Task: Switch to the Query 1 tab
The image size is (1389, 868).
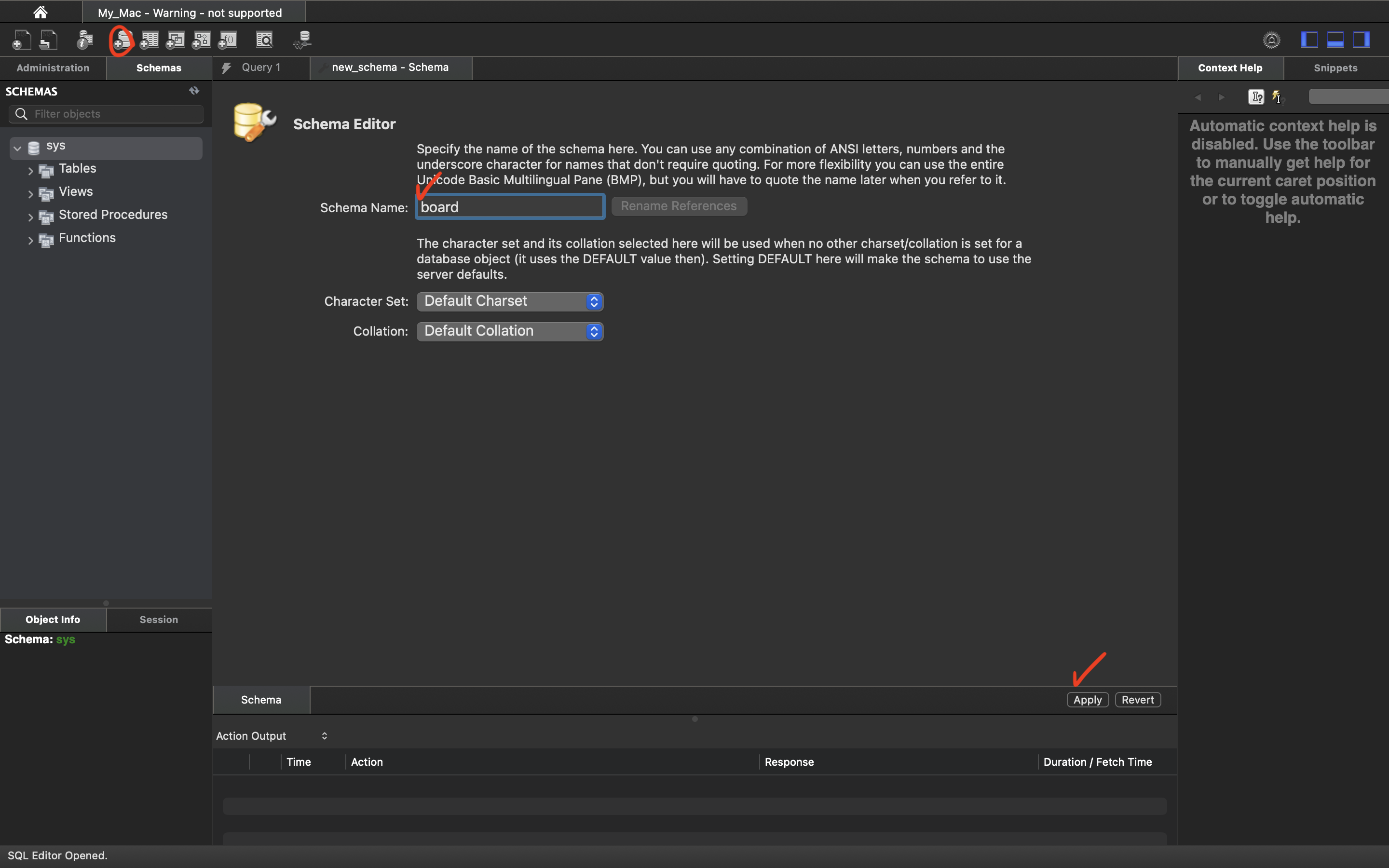Action: [260, 68]
